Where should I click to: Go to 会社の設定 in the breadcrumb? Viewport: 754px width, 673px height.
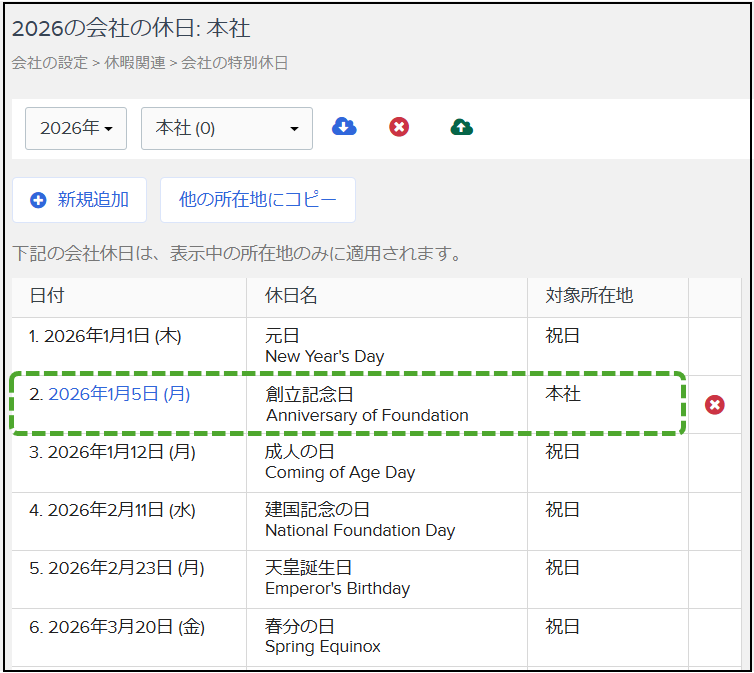point(49,63)
